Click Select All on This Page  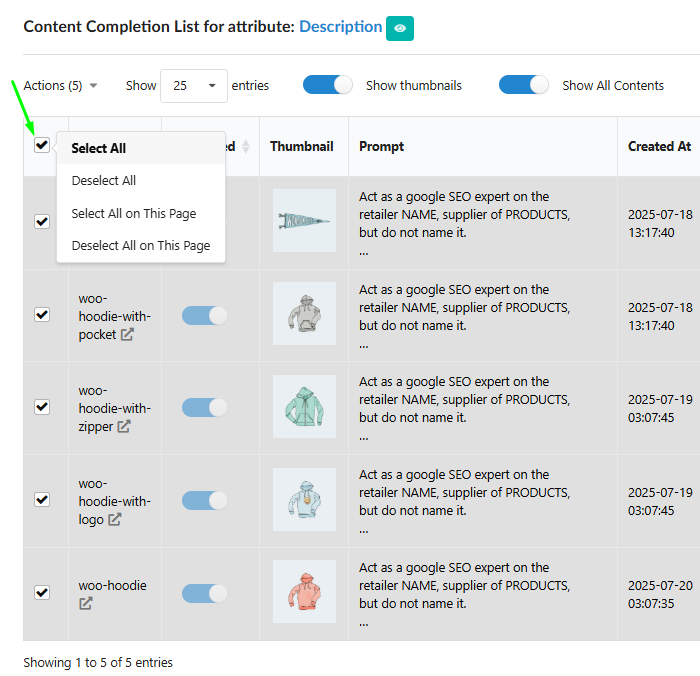click(x=134, y=213)
